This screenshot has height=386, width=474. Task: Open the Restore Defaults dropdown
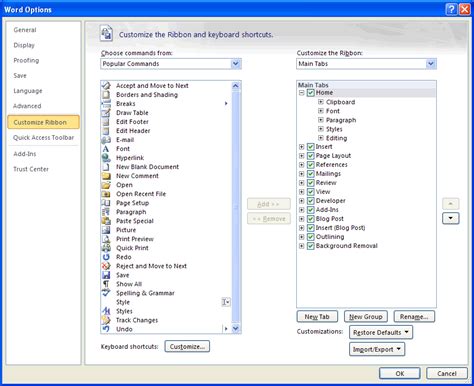(x=381, y=332)
